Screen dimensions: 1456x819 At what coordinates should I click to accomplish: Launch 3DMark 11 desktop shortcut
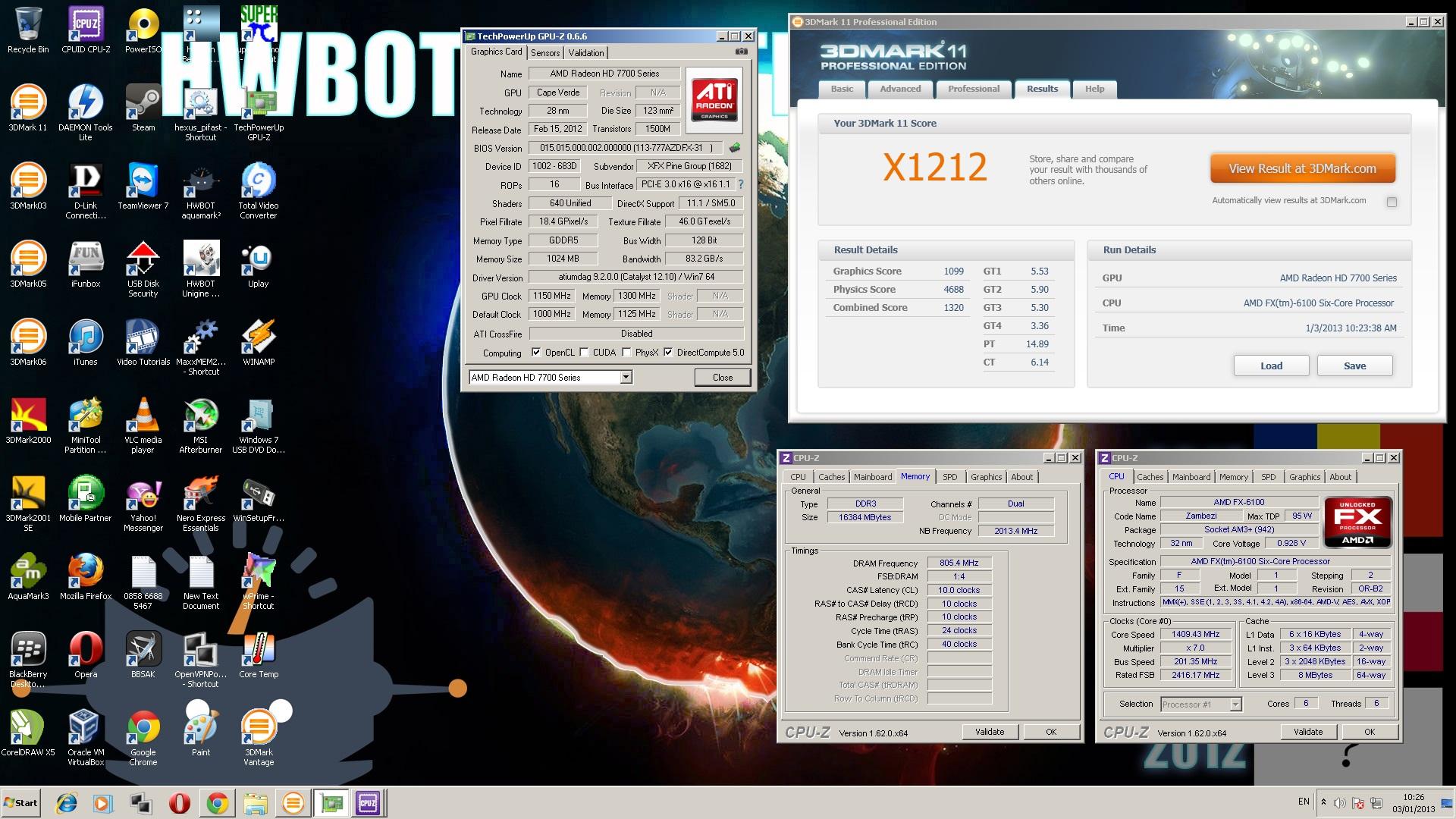28,108
